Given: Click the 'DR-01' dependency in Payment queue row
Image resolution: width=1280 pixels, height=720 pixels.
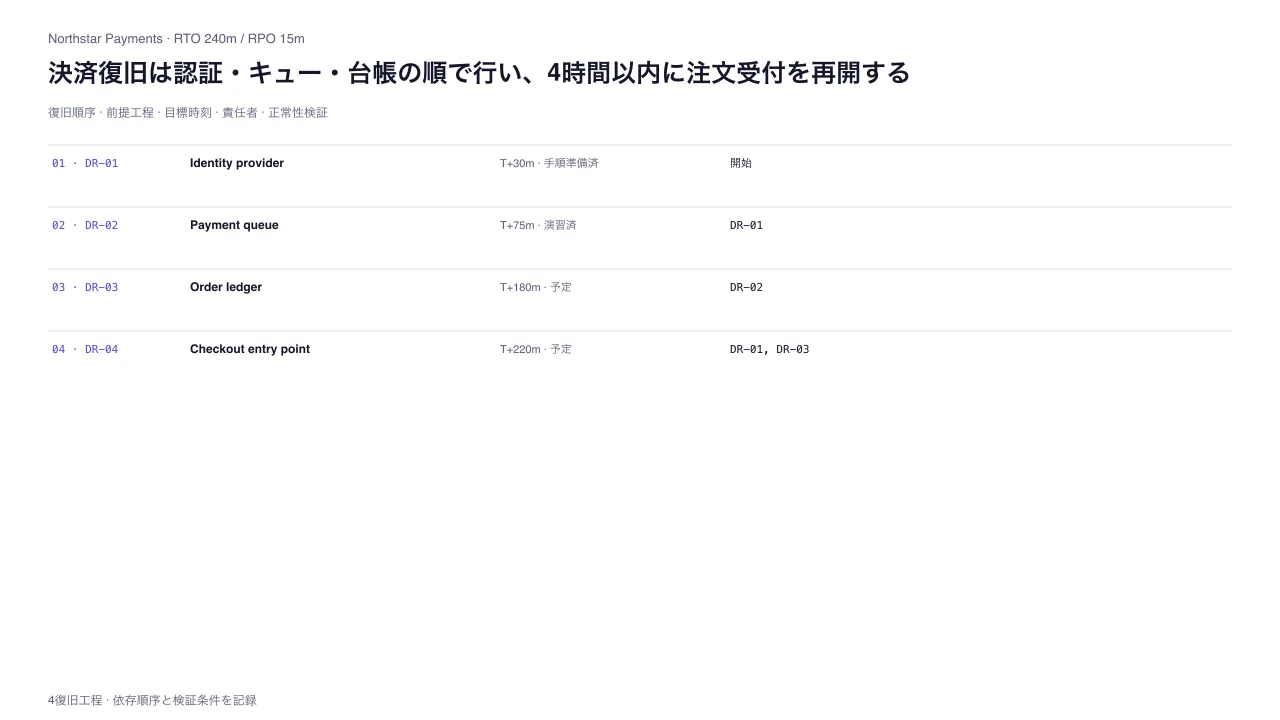Looking at the screenshot, I should point(746,225).
